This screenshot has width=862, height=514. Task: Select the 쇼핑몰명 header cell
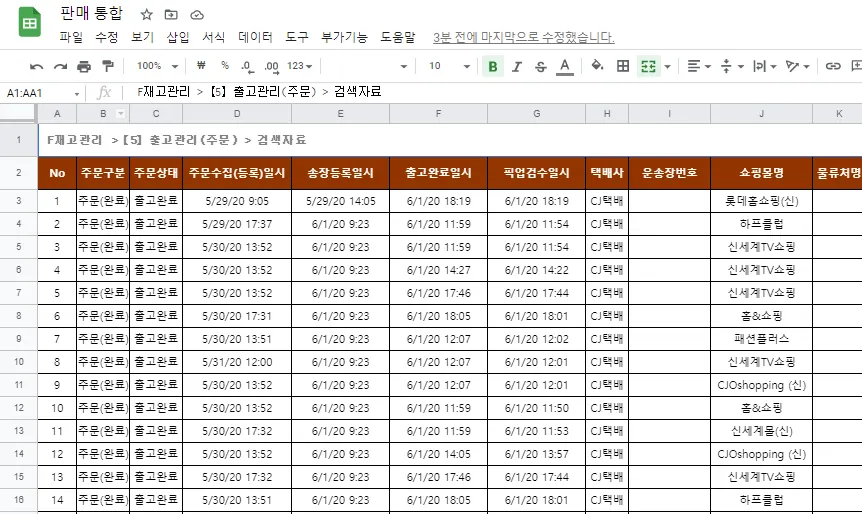[761, 173]
